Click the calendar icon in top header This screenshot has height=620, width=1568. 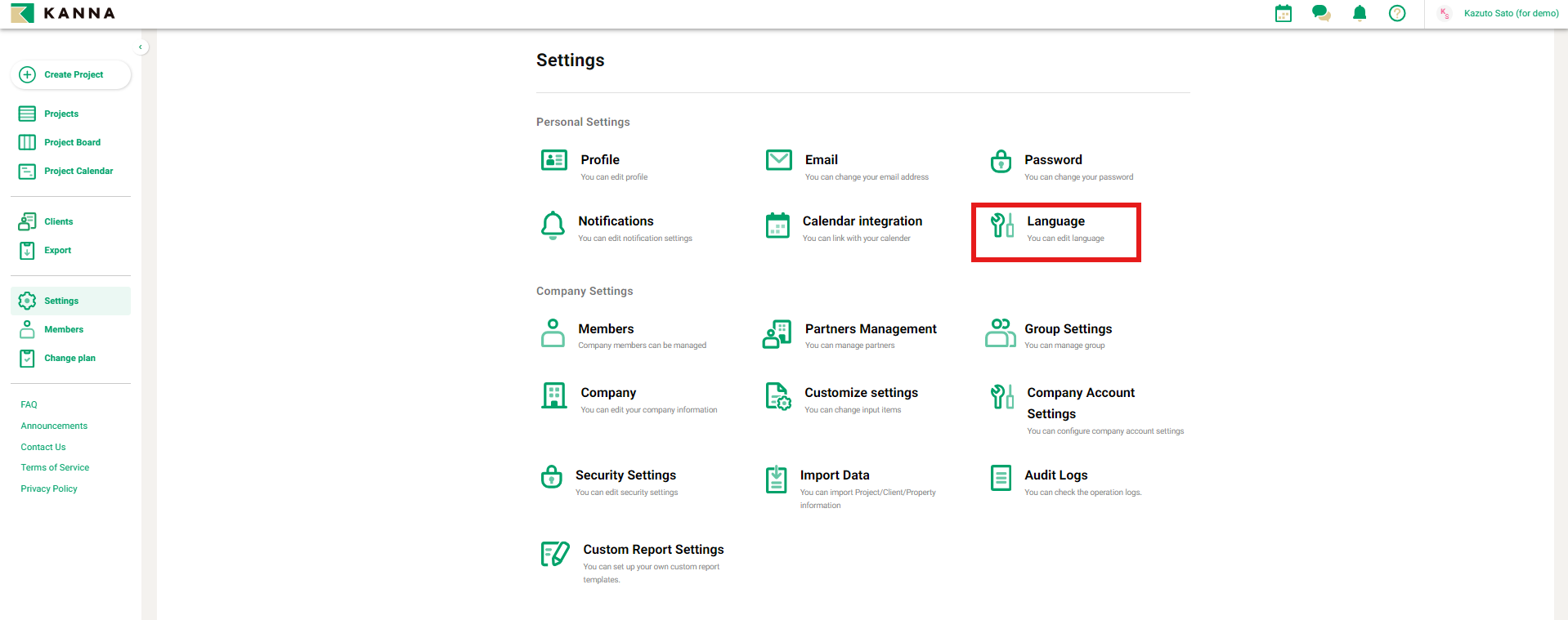(x=1283, y=13)
